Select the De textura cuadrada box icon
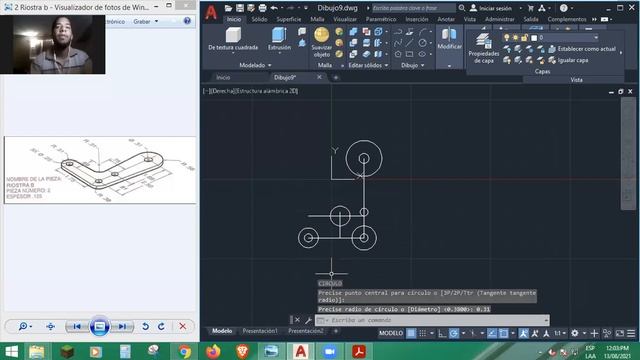Viewport: 640px width, 360px height. coord(233,35)
